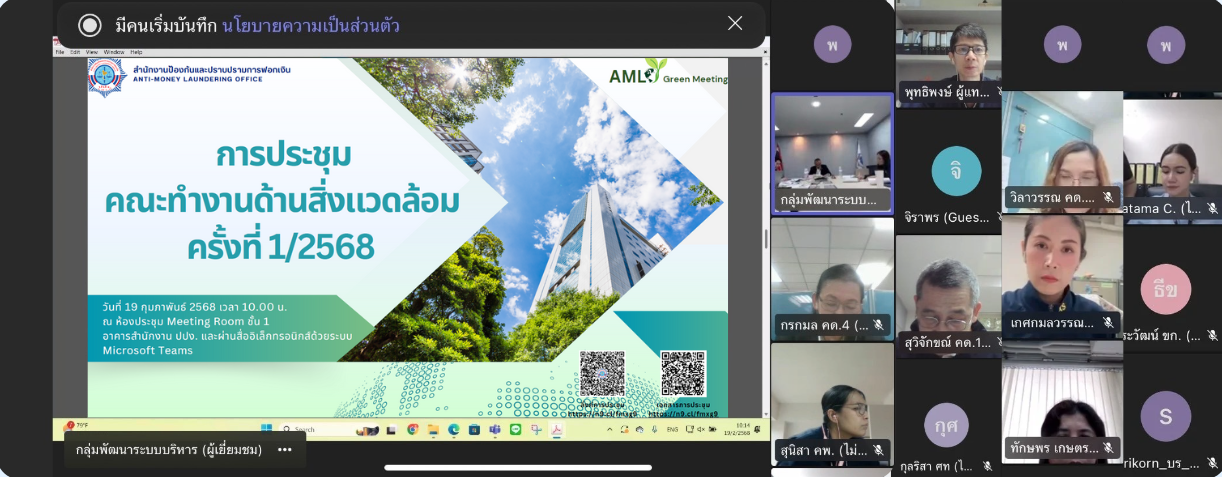Dismiss the recording started notification banner
Viewport: 1222px width, 477px height.
point(735,24)
